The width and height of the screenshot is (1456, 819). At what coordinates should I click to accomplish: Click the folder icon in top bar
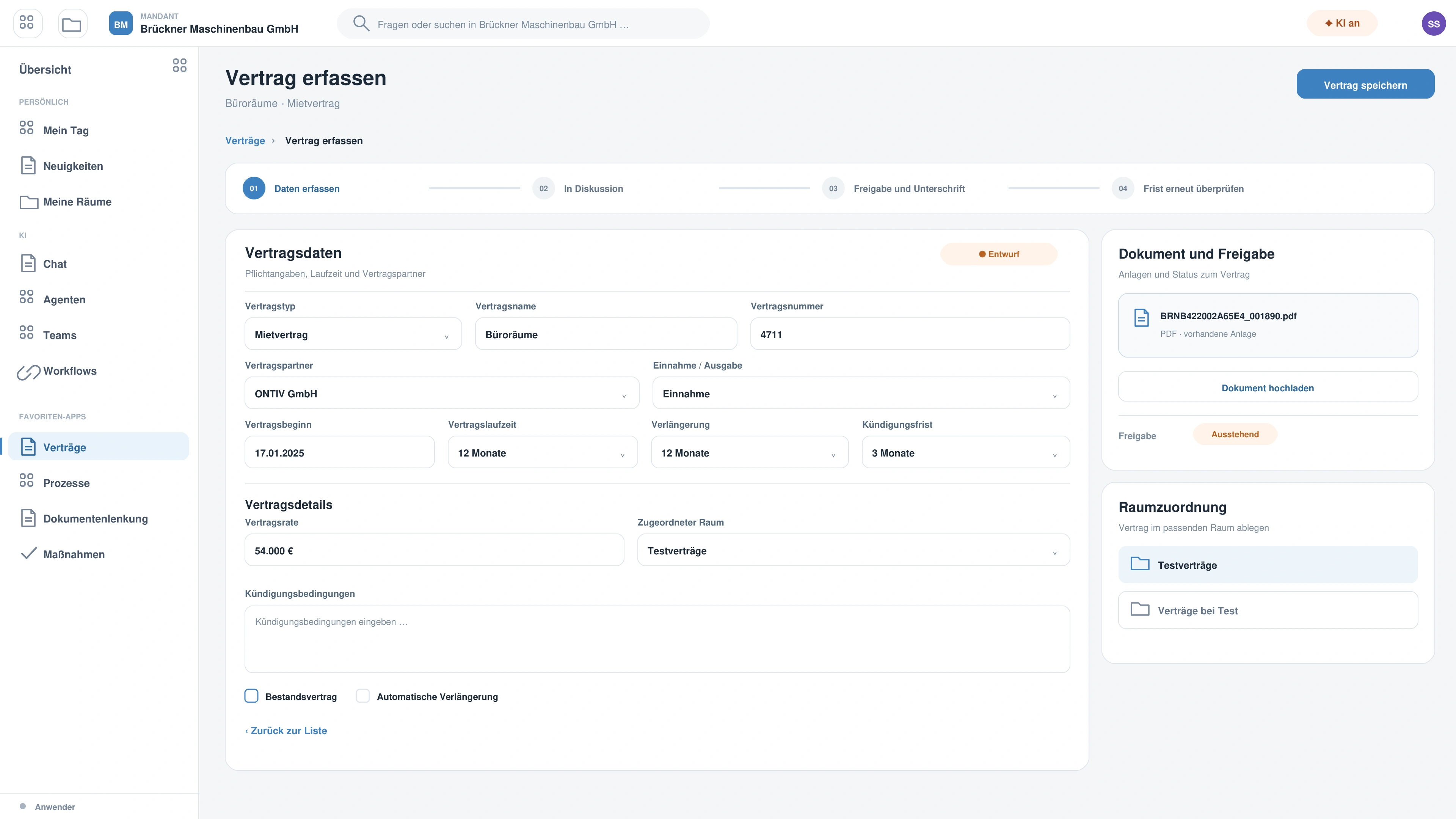(x=72, y=24)
